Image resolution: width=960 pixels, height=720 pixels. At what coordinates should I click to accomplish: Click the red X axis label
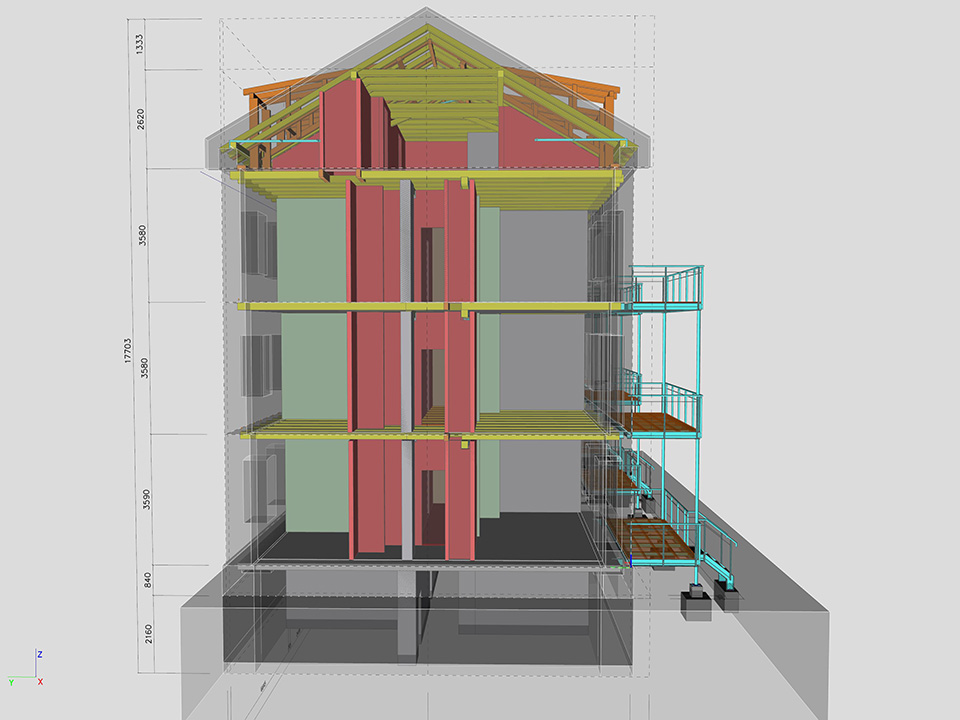click(x=40, y=682)
